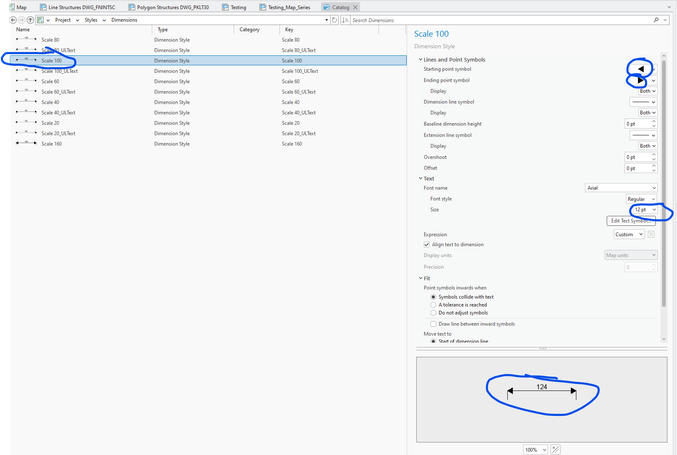Select the Scale 100_ULText style row
Image resolution: width=677 pixels, height=455 pixels.
tap(209, 71)
